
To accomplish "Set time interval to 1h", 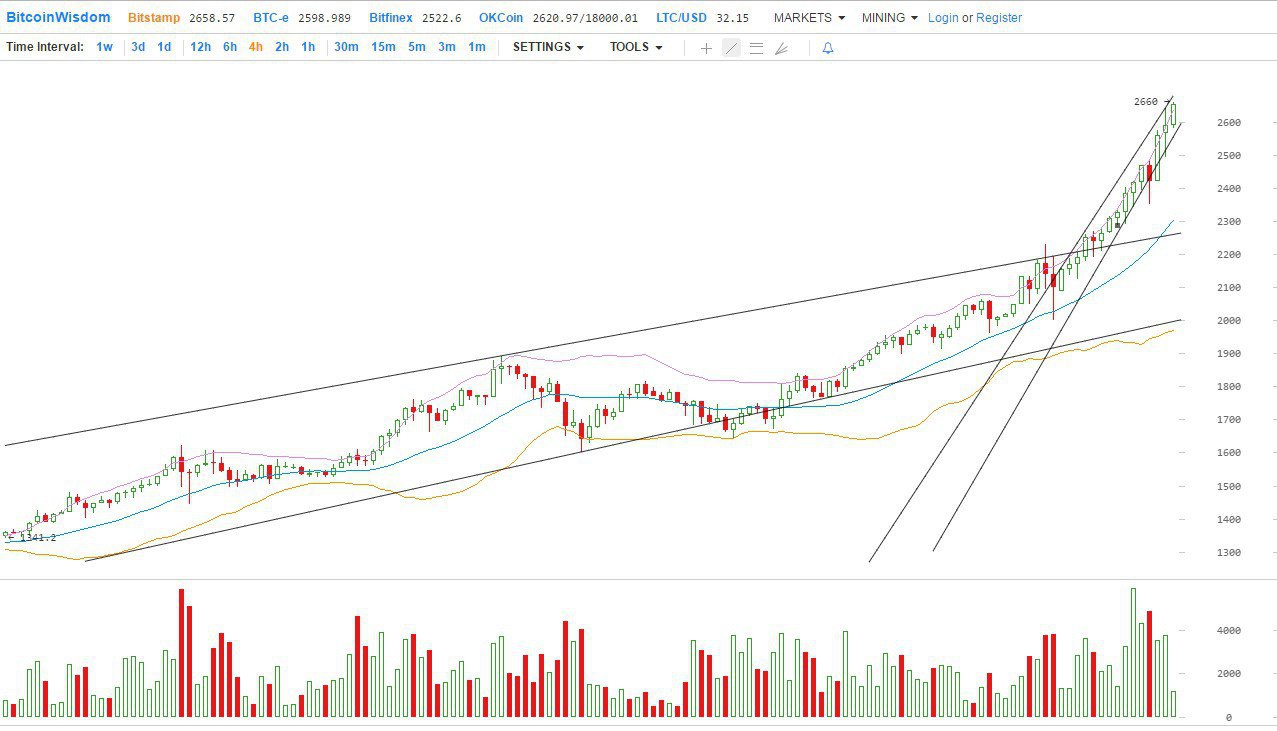I will coord(308,47).
